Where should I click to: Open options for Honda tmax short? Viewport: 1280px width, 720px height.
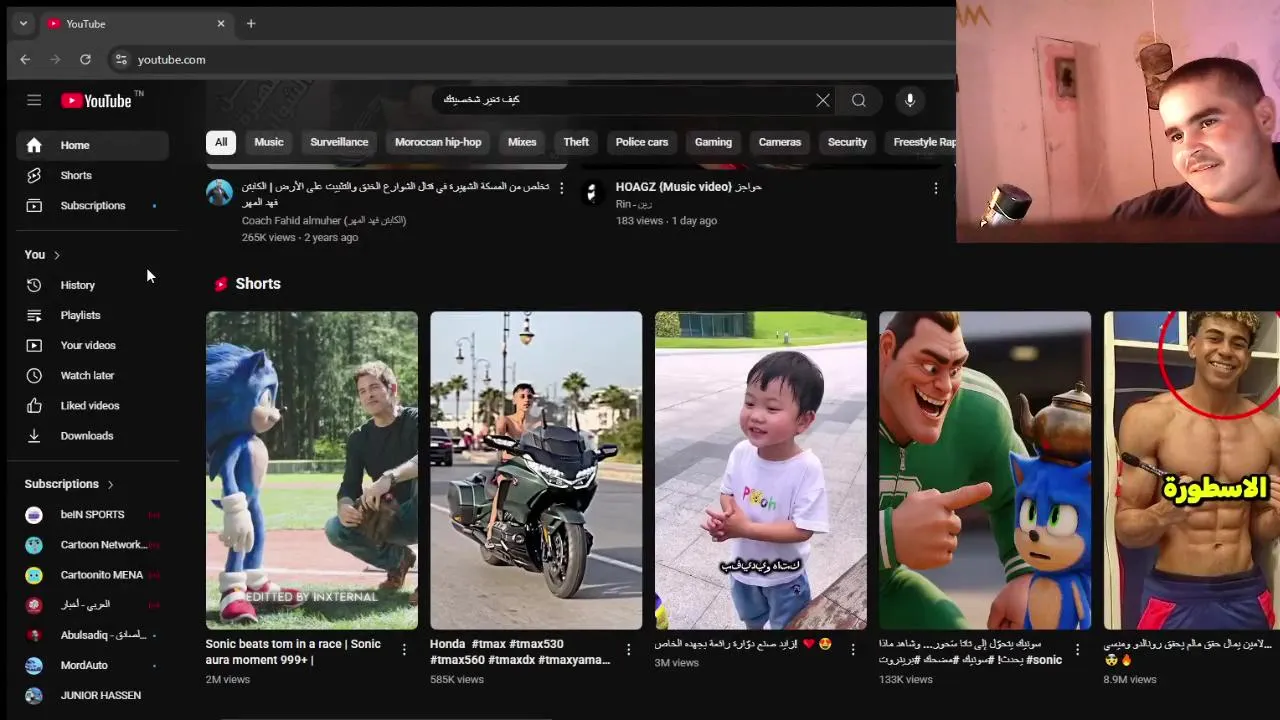point(629,650)
